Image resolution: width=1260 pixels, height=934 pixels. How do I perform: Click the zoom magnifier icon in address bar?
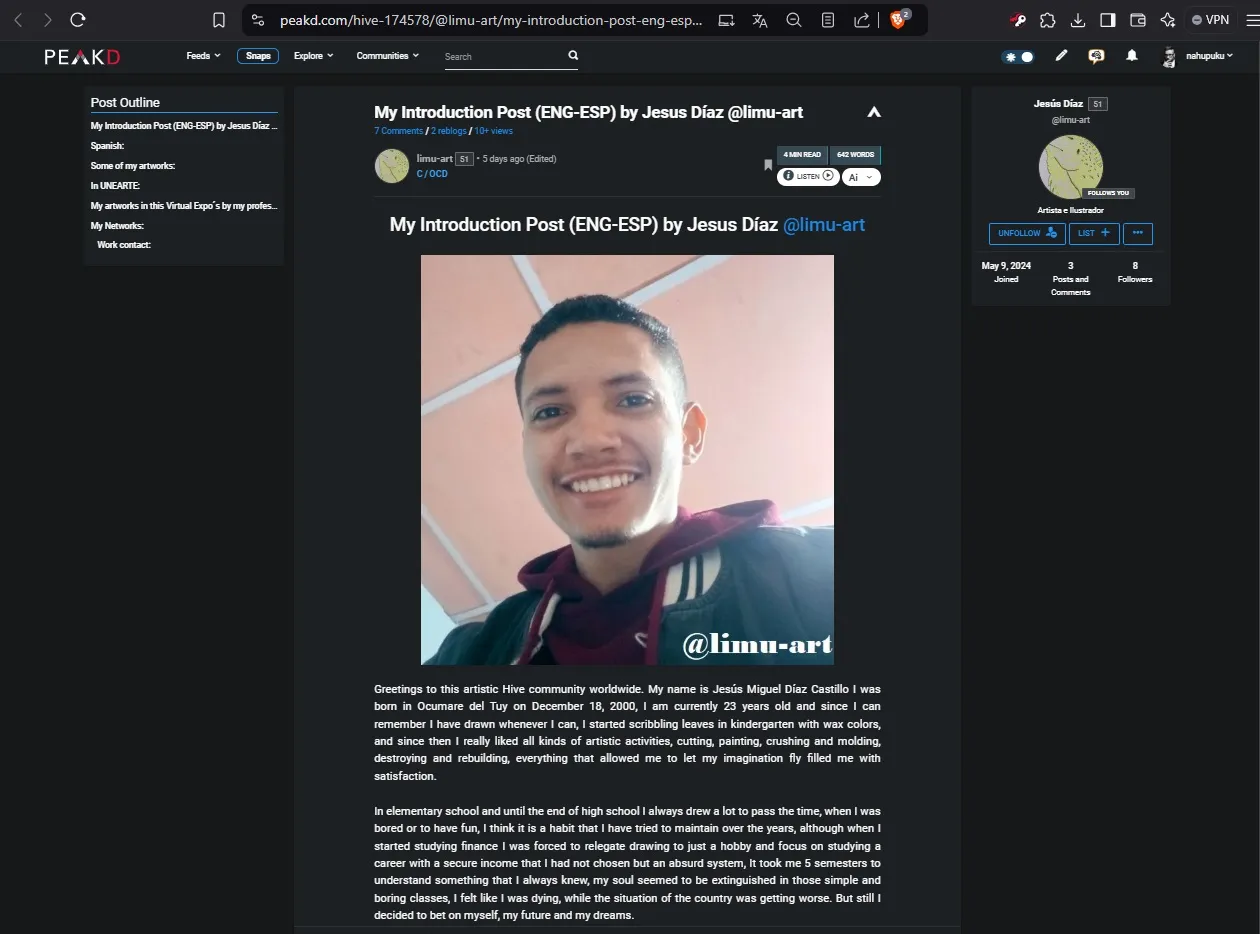coord(794,20)
